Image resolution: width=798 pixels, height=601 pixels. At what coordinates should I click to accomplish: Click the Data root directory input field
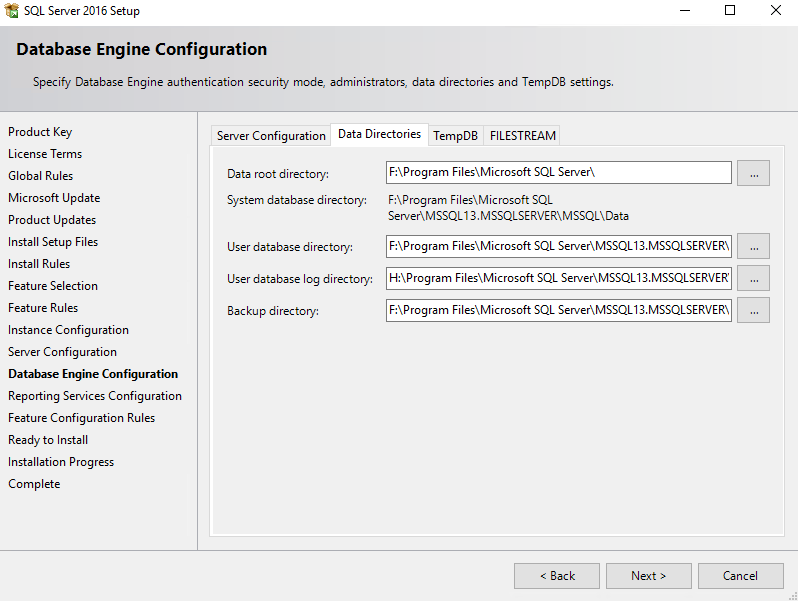(558, 173)
